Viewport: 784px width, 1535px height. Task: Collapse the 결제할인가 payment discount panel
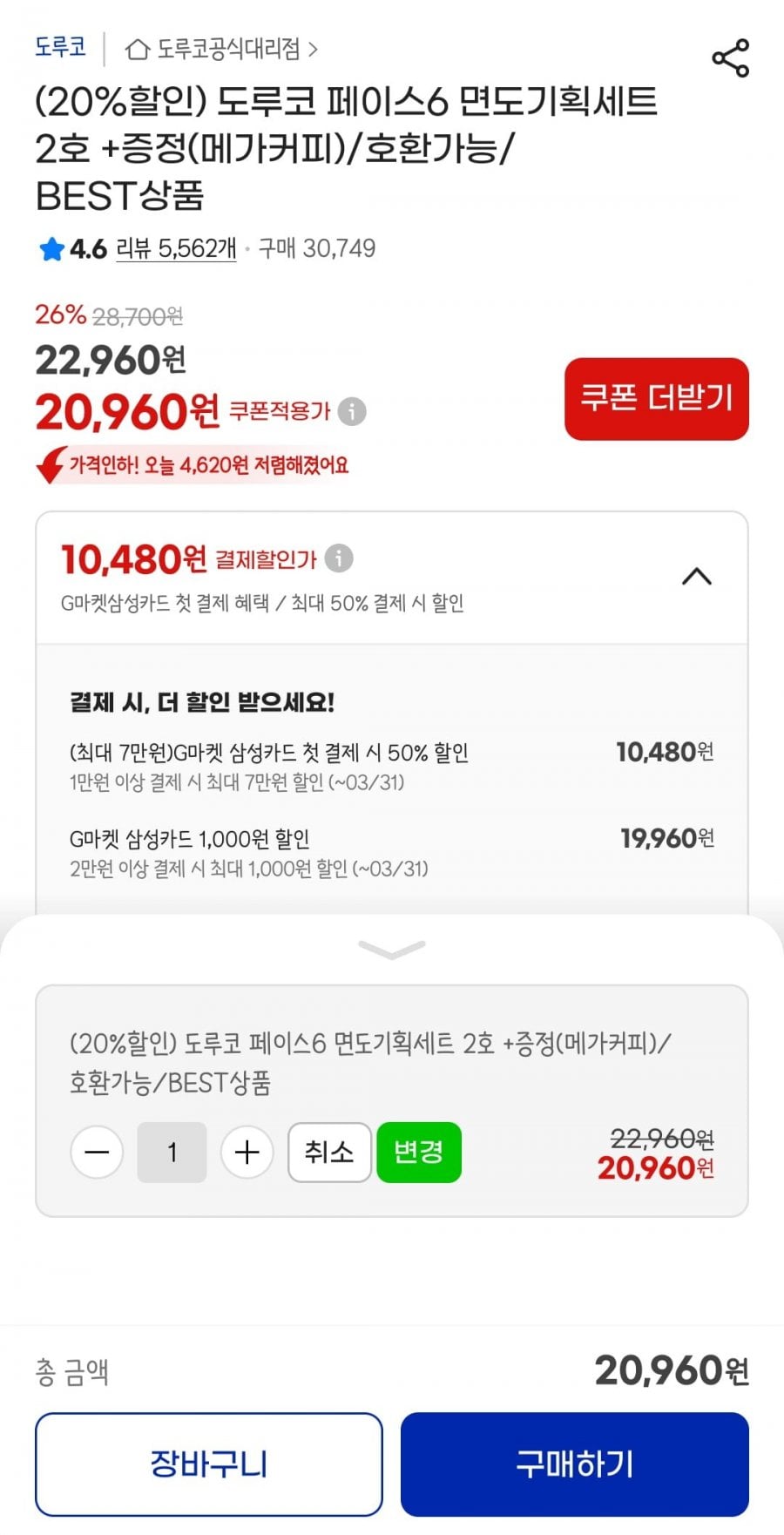pos(696,577)
